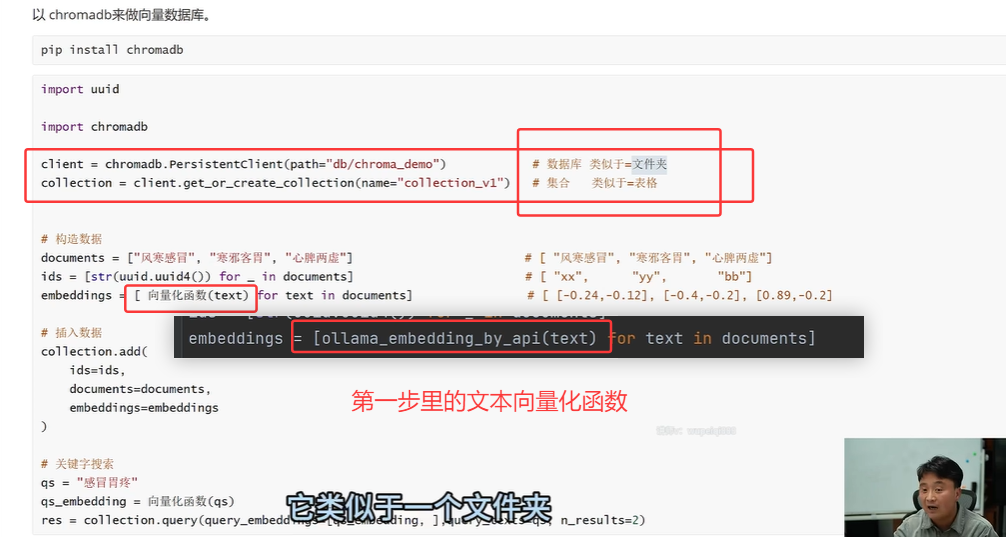Click the "import chromadb" line
The width and height of the screenshot is (1006, 537).
(94, 126)
